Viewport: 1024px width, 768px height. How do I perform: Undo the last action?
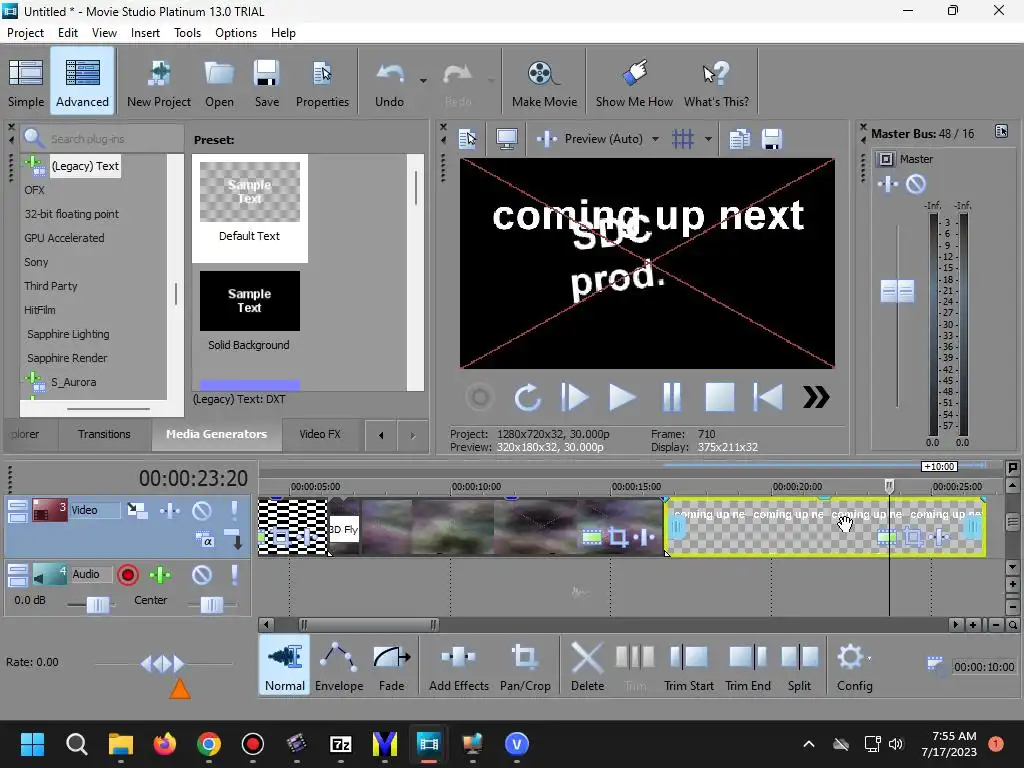point(389,82)
